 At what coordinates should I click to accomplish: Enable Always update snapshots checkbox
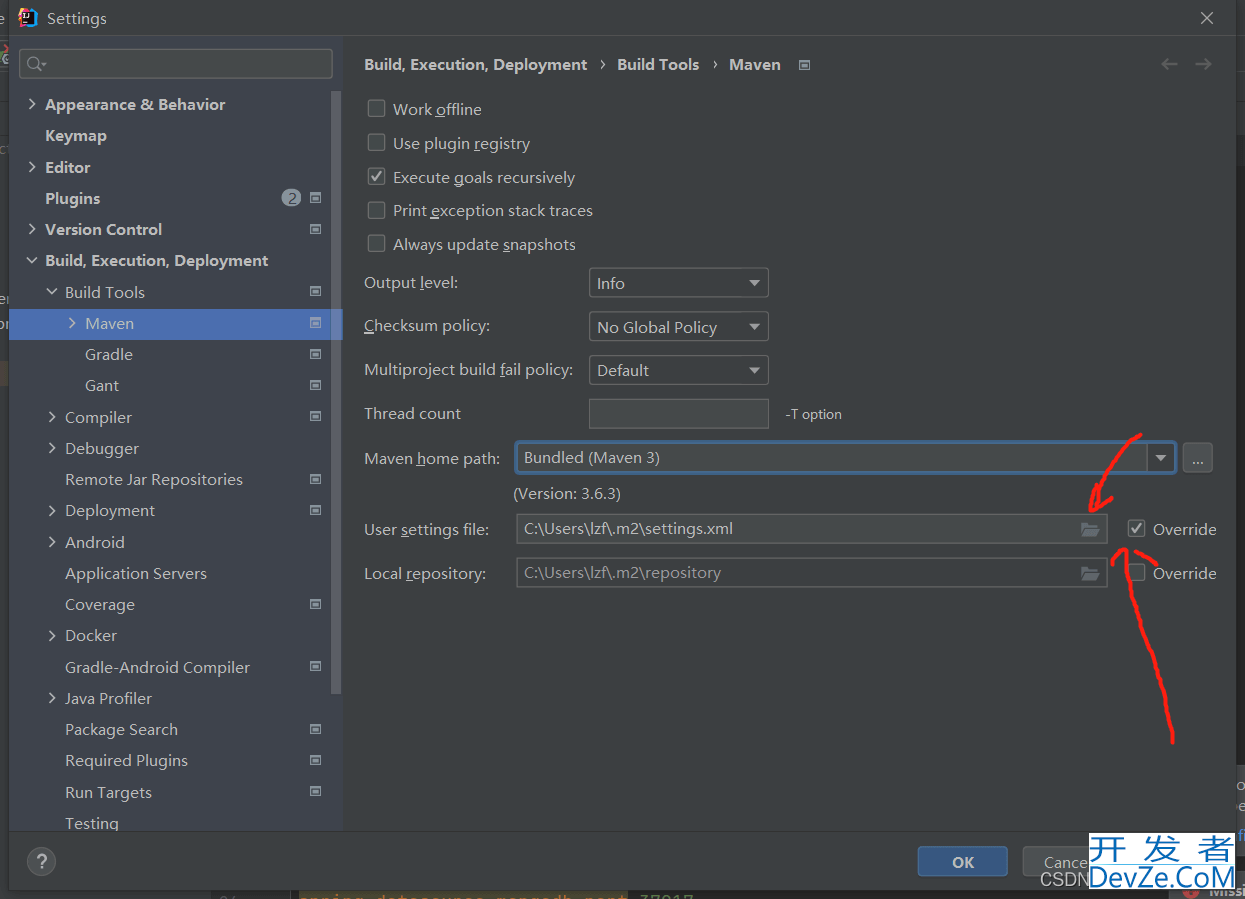(x=376, y=244)
